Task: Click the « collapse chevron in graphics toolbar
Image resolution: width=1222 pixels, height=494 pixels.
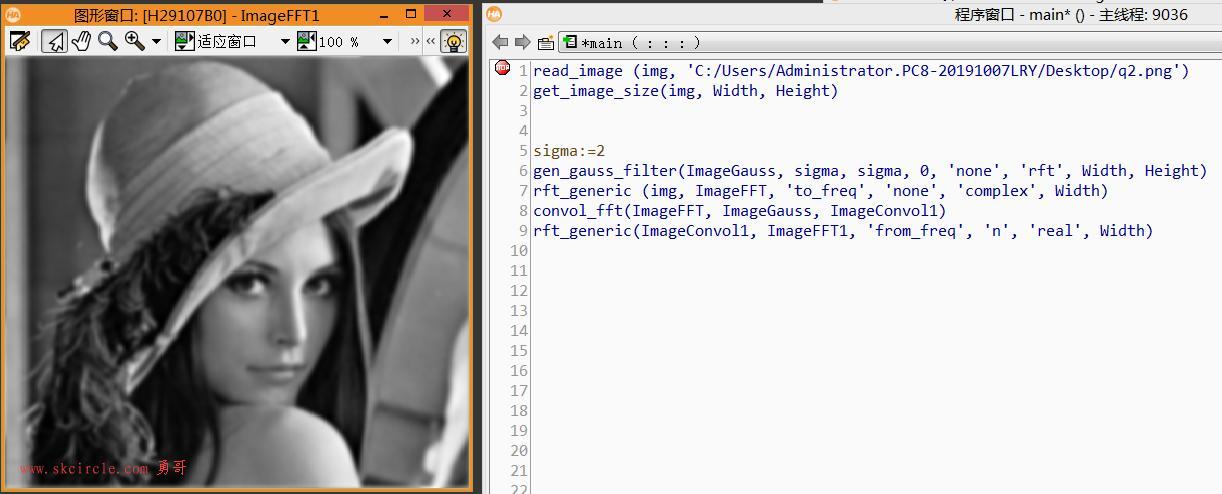Action: (431, 41)
